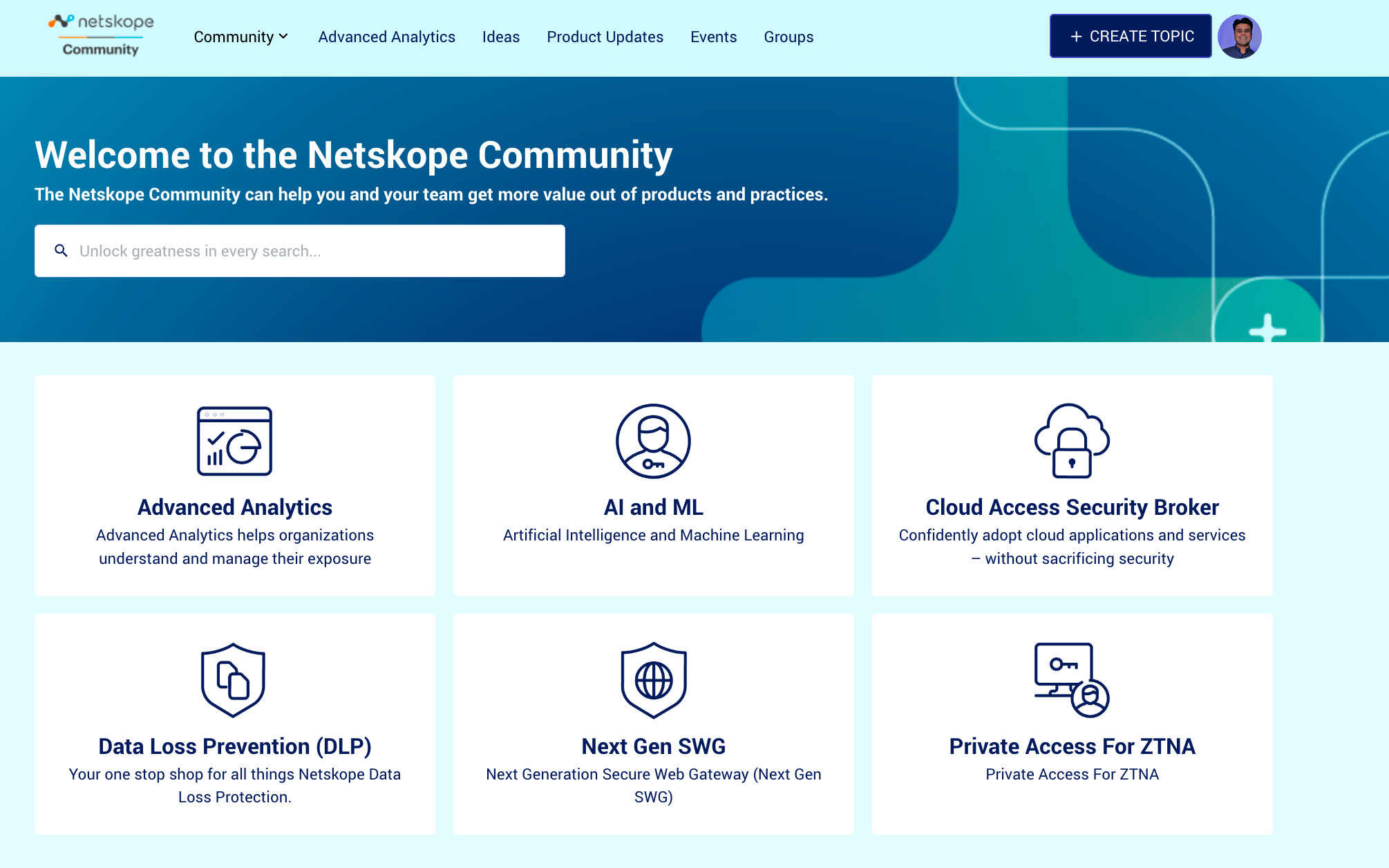Click the Advanced Analytics dashboard icon
This screenshot has width=1389, height=868.
pyautogui.click(x=234, y=441)
